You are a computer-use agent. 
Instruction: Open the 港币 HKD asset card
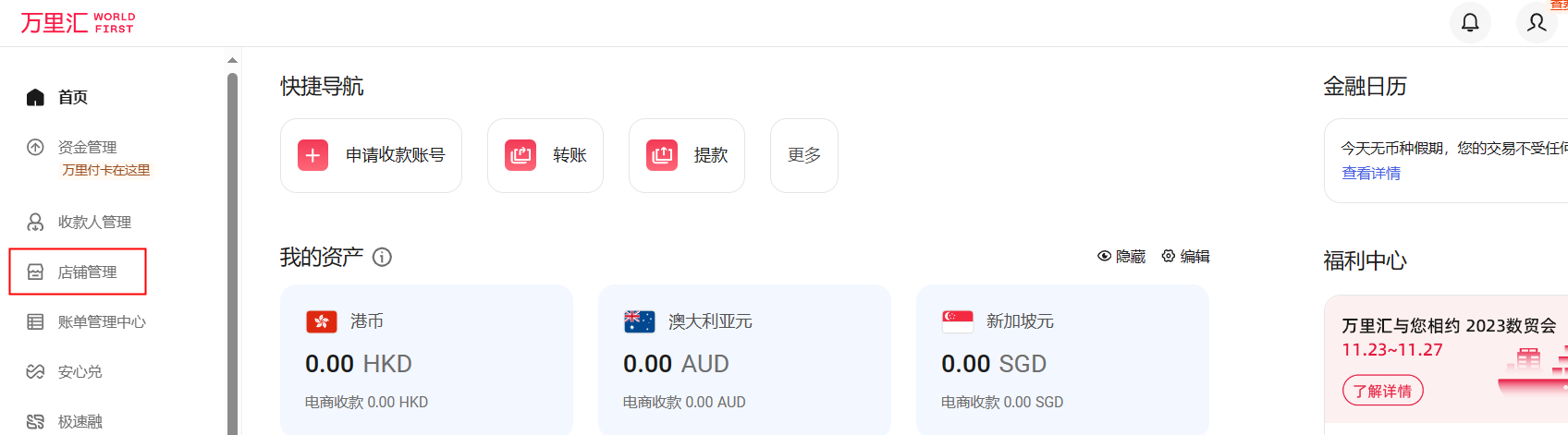click(x=426, y=359)
